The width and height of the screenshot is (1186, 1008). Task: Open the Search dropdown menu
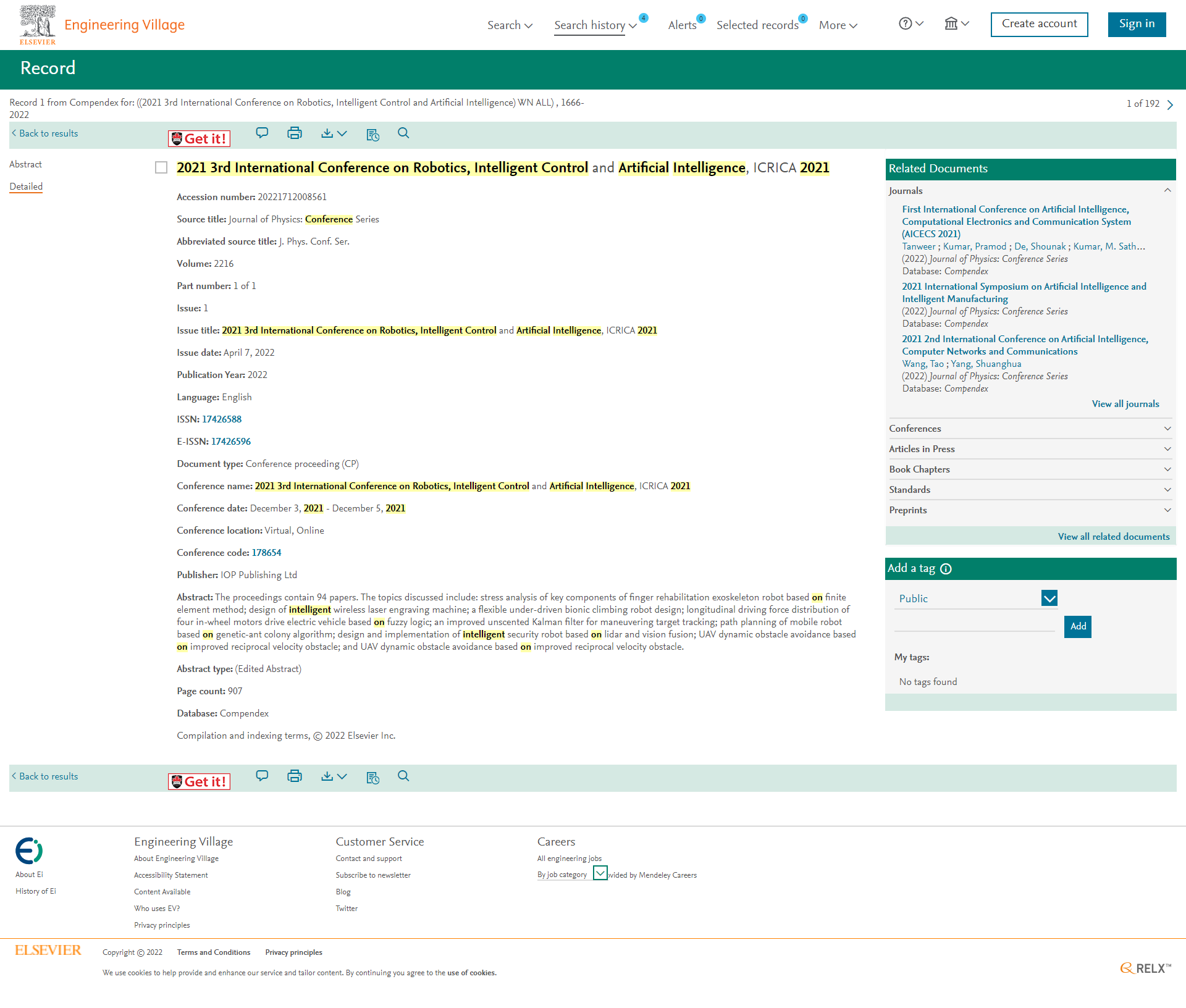[510, 25]
